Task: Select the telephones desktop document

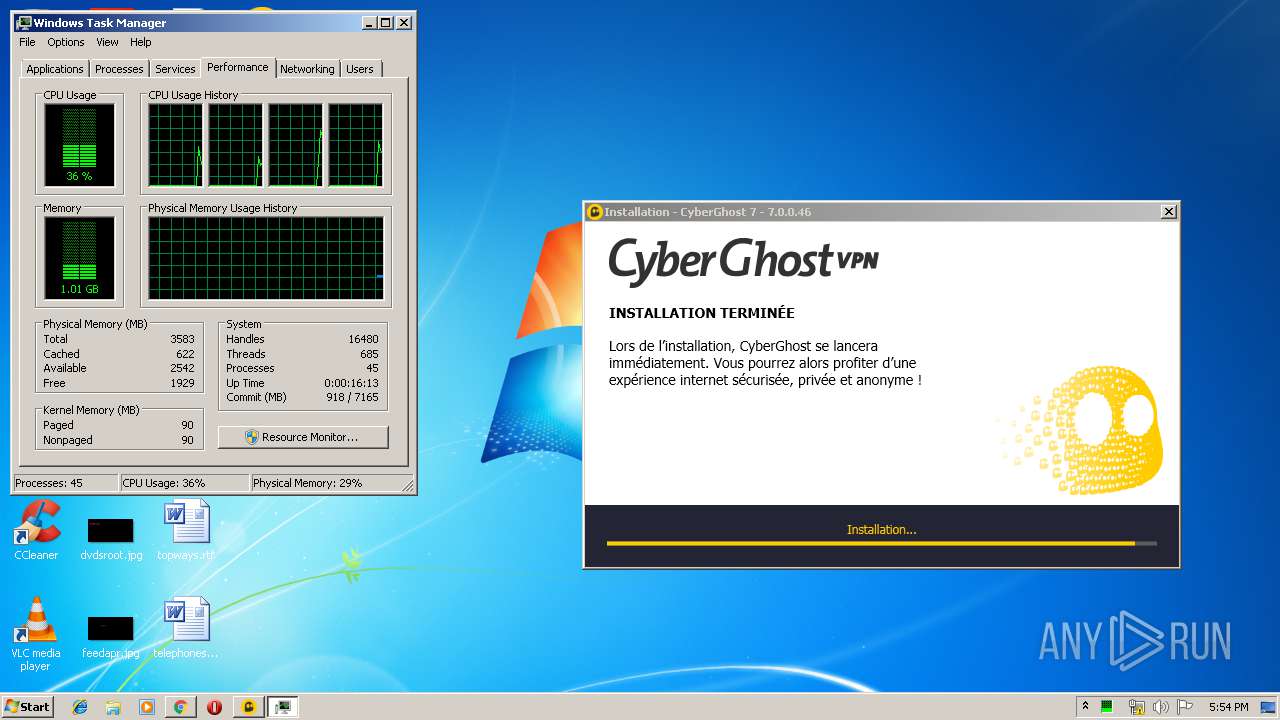Action: (x=186, y=628)
